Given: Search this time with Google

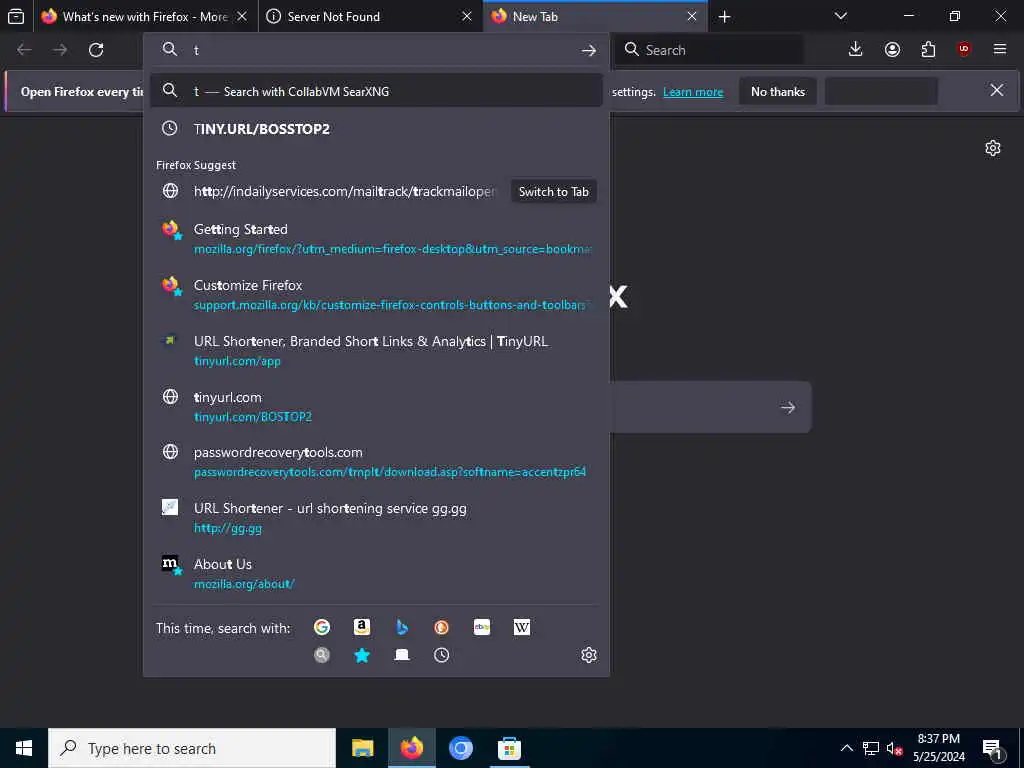Looking at the screenshot, I should (322, 627).
